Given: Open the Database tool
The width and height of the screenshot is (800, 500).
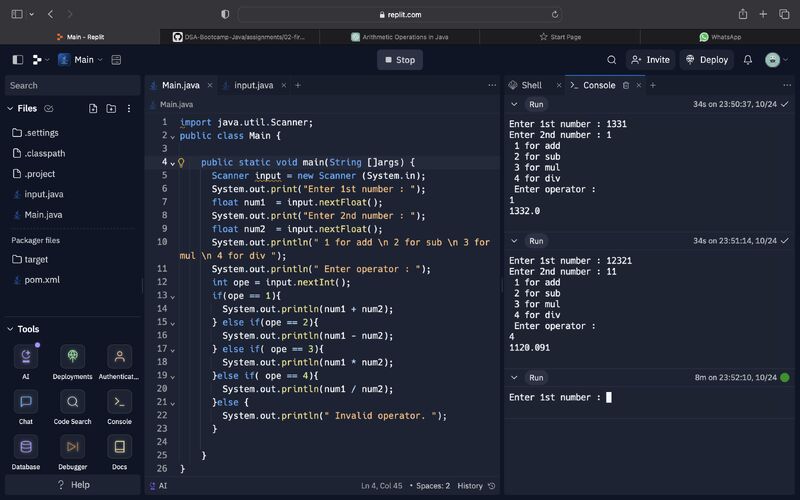Looking at the screenshot, I should pos(25,446).
